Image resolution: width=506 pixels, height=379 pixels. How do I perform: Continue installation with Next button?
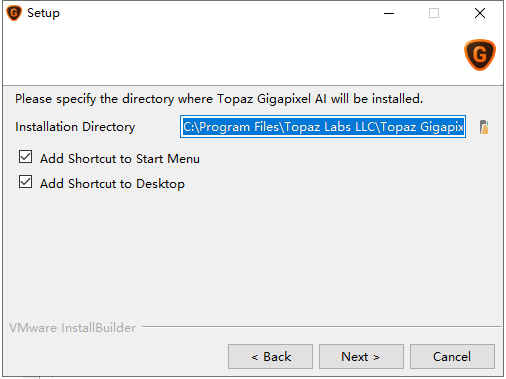click(361, 357)
